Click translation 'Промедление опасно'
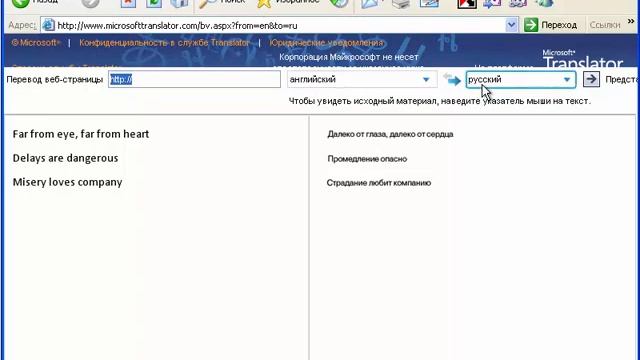Viewport: 640px width, 360px height. click(x=367, y=158)
